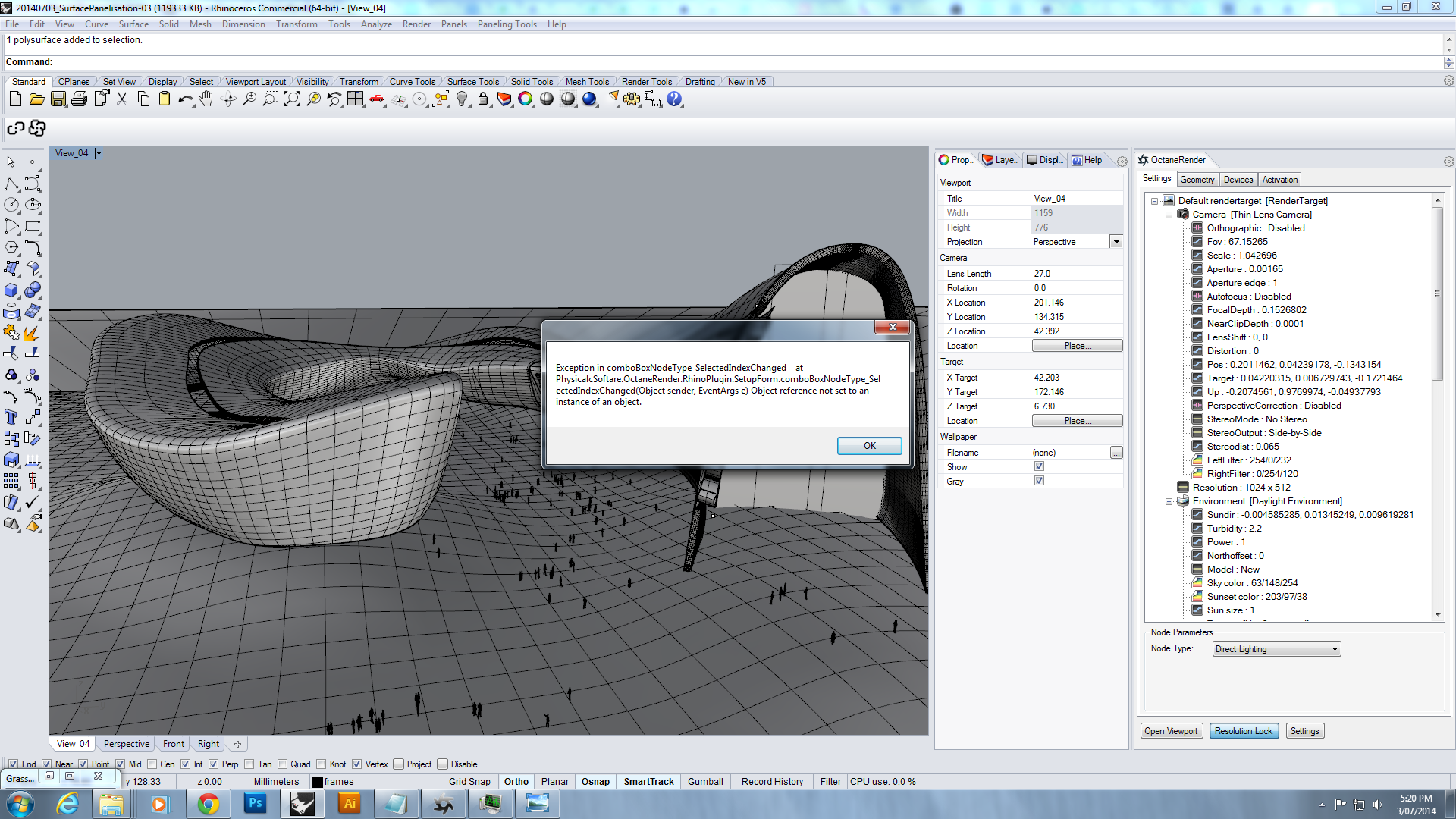1456x819 pixels.
Task: Switch to the Geometry tab
Action: coord(1197,180)
